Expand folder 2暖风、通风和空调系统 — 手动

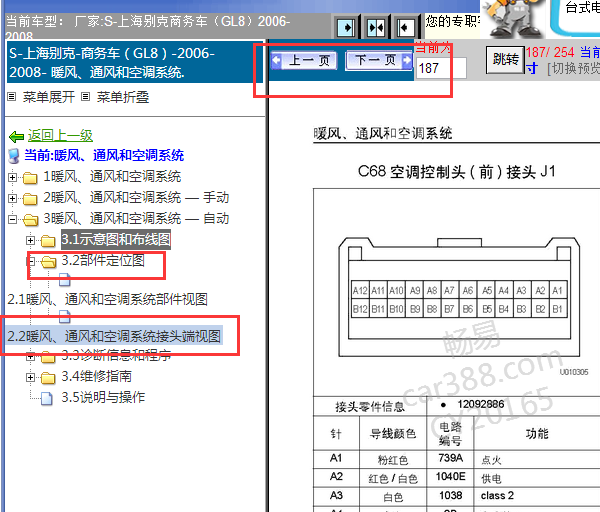point(12,198)
